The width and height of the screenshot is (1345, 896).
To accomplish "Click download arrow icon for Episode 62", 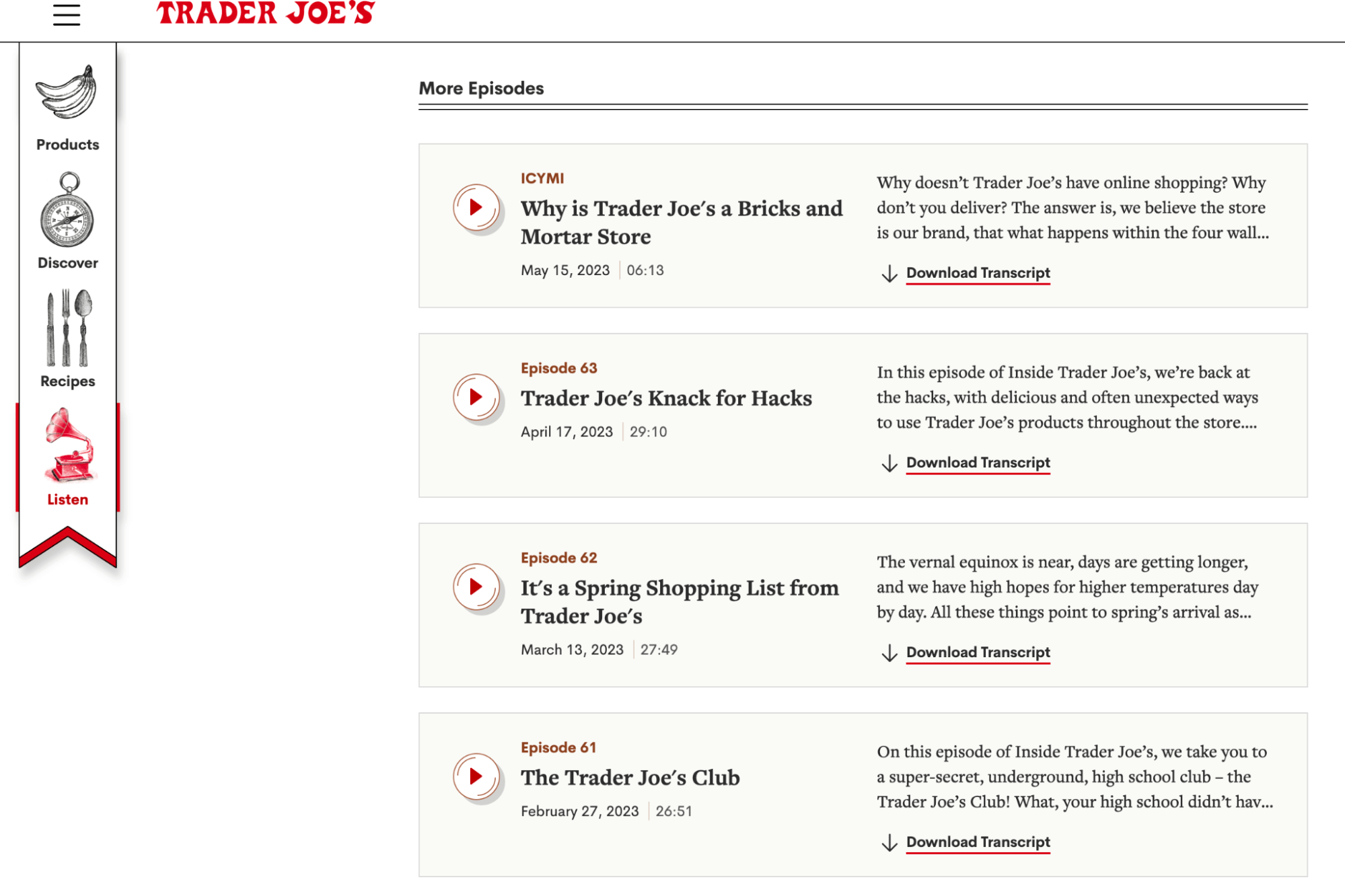I will (x=889, y=653).
